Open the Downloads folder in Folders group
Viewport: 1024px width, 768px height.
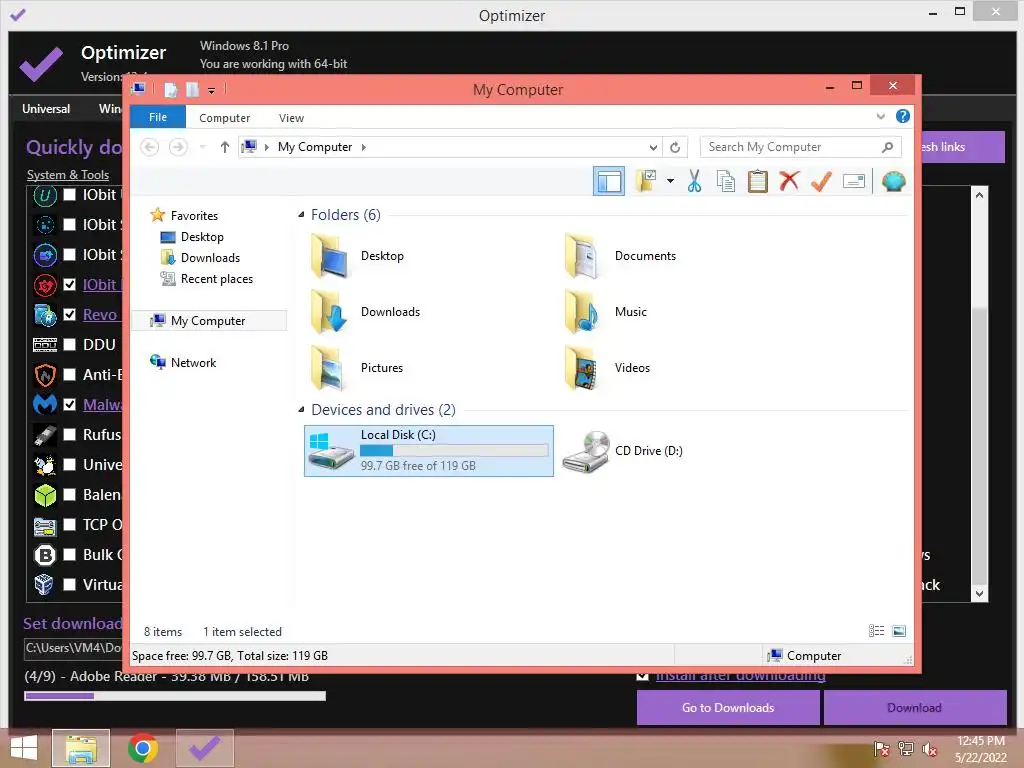coord(330,312)
